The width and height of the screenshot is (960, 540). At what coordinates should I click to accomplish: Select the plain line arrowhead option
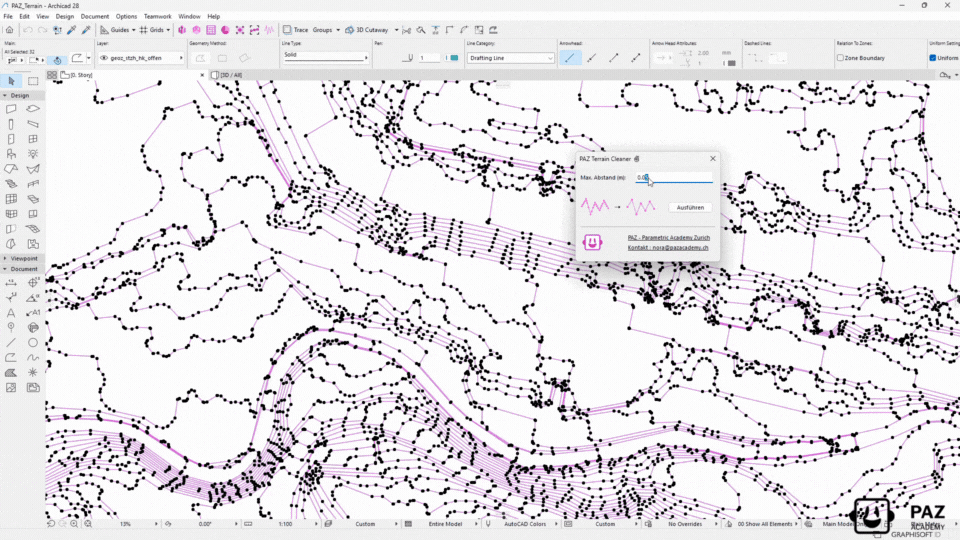pos(569,58)
